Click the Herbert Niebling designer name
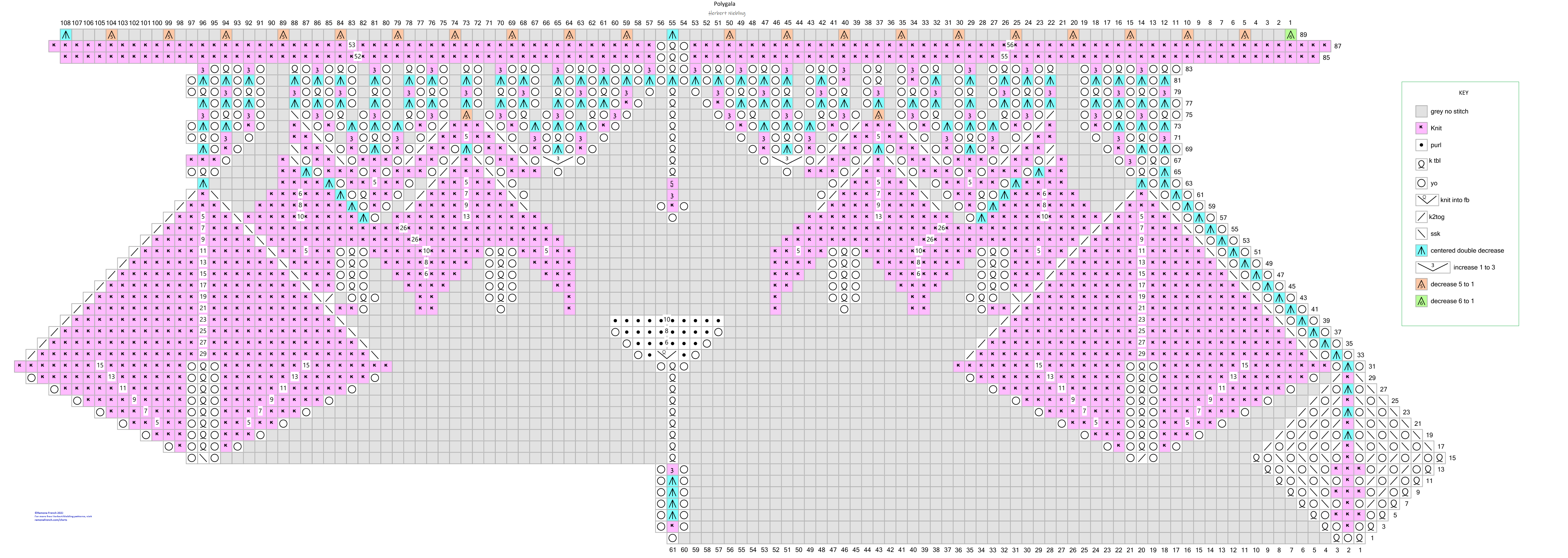 (726, 13)
